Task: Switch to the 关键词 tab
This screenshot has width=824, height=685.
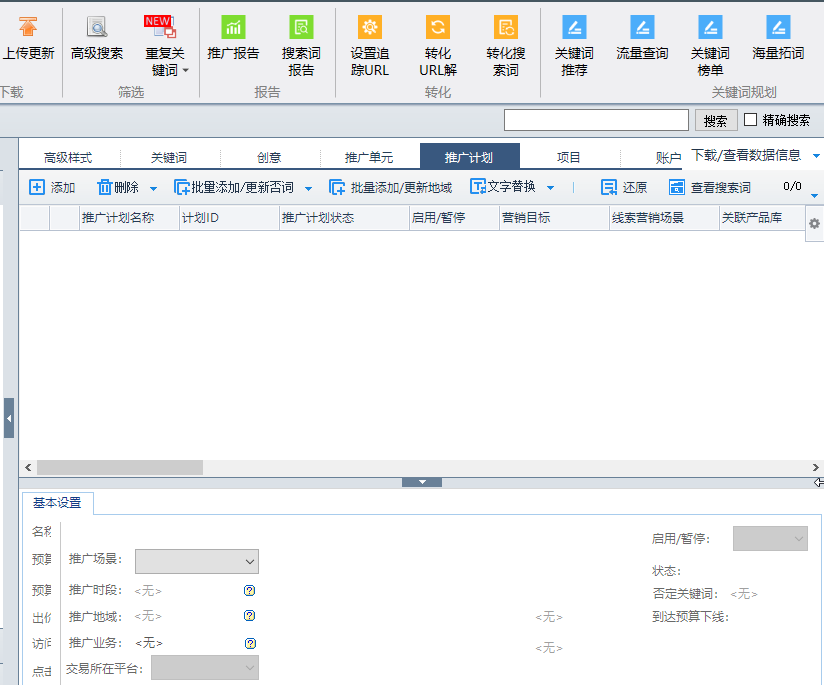Action: tap(168, 157)
